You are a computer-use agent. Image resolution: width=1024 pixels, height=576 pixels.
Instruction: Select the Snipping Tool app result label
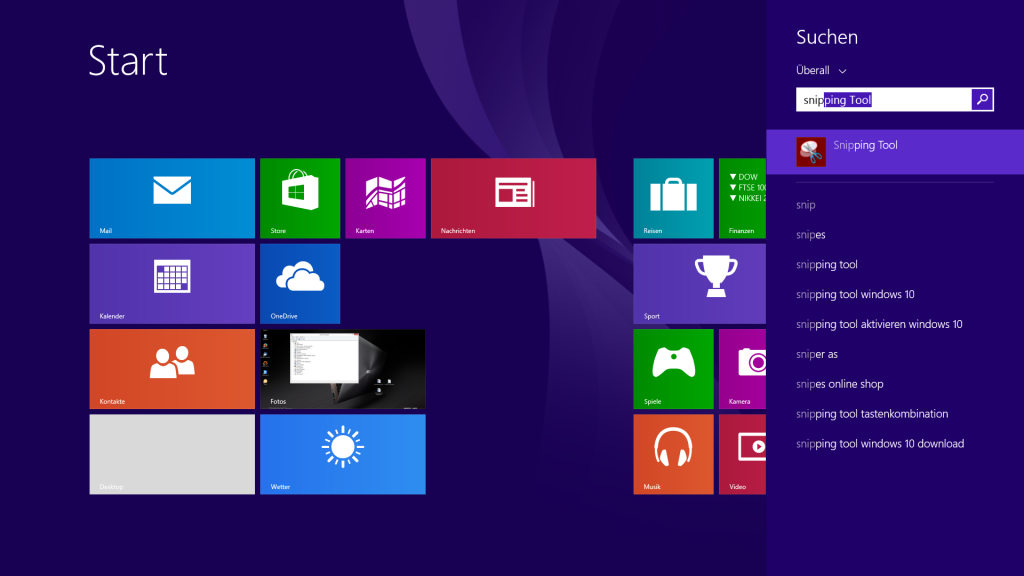865,145
